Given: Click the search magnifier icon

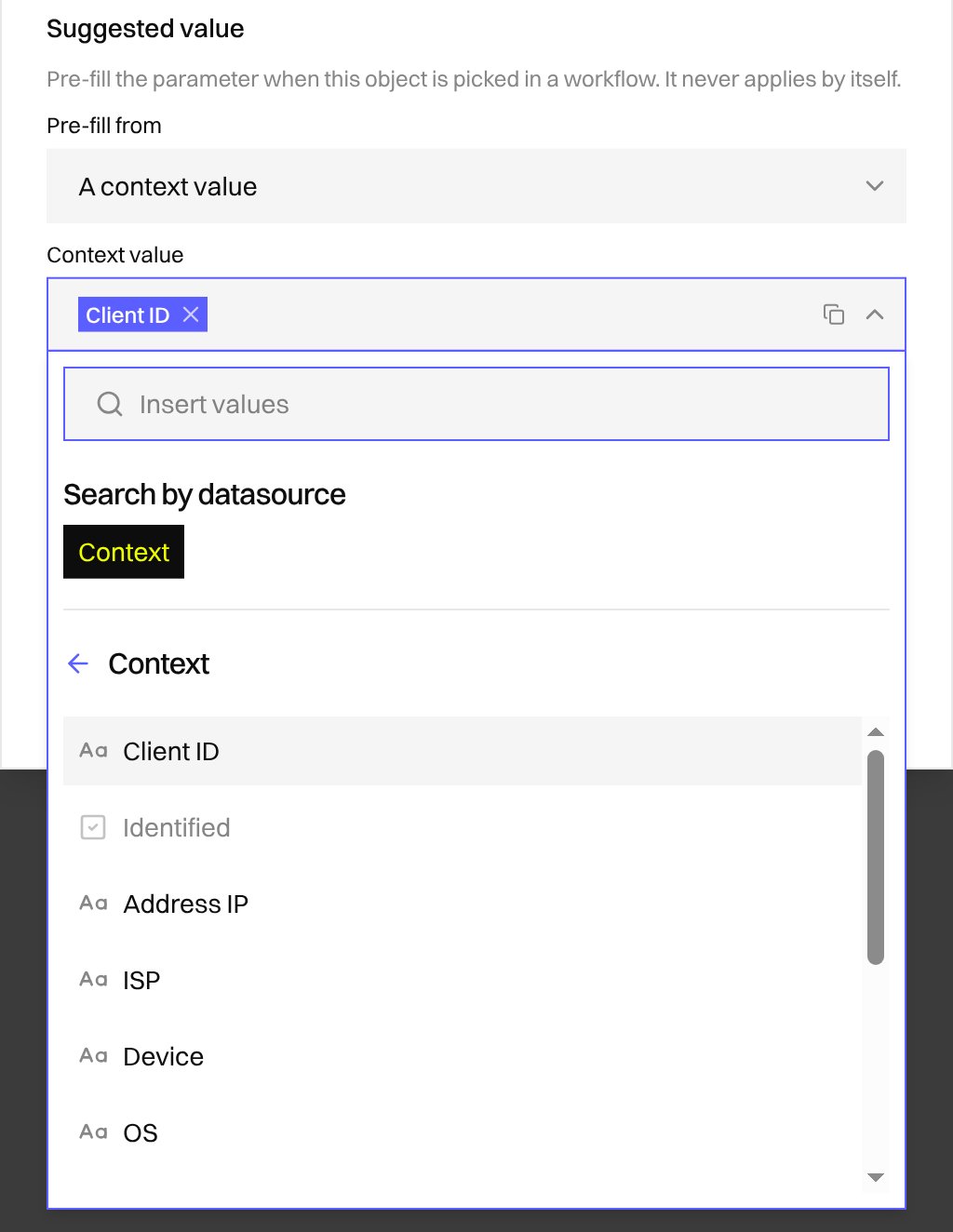Looking at the screenshot, I should [110, 404].
